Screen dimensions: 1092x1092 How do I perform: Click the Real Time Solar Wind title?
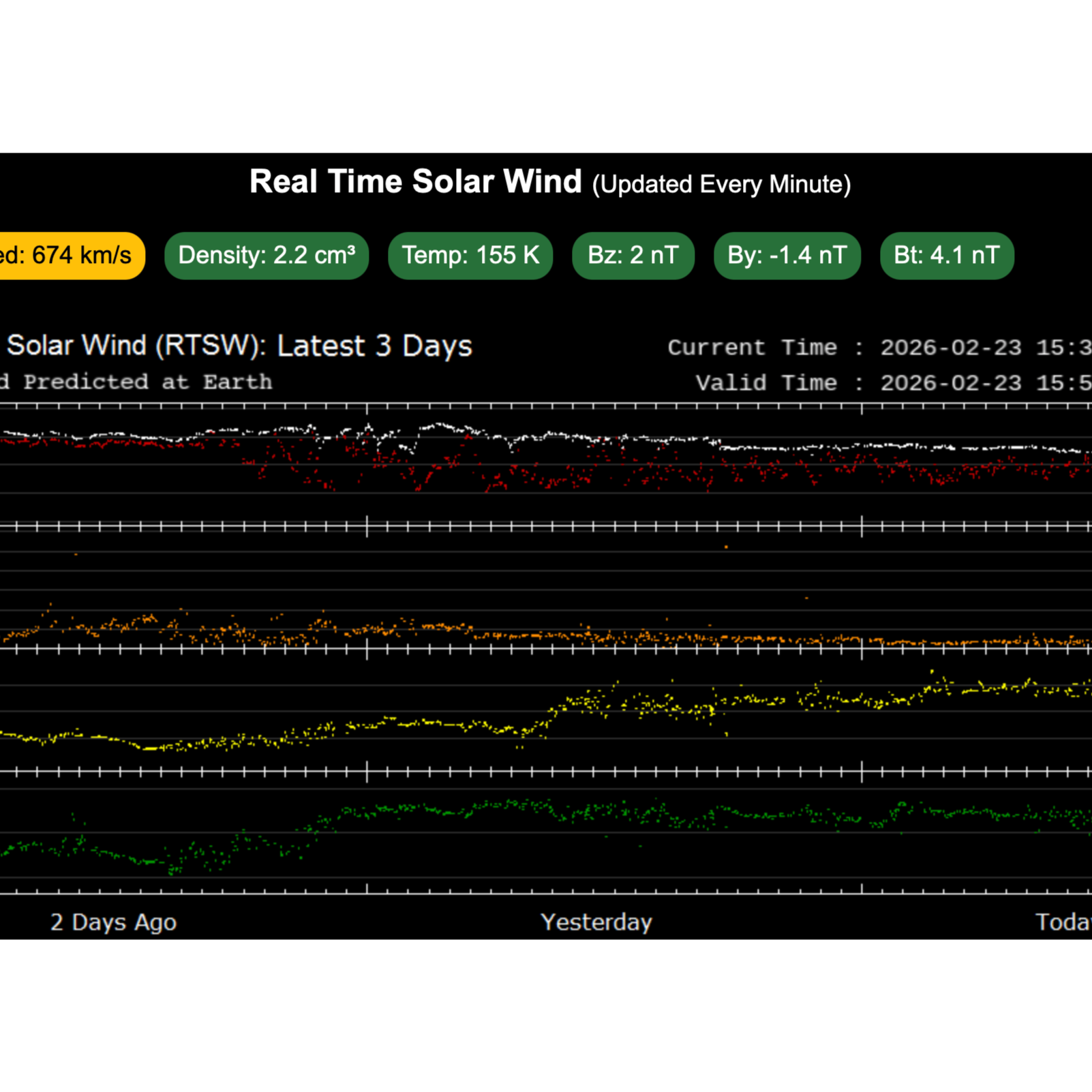point(415,181)
